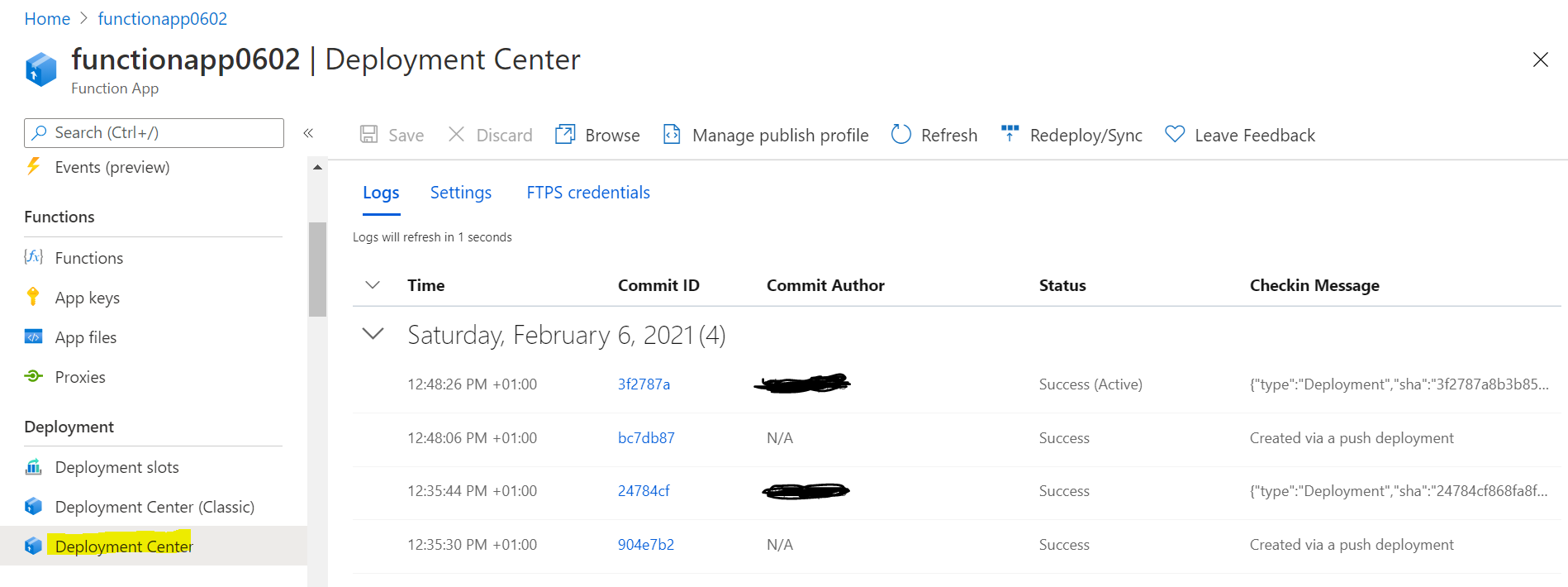Click the Redeploy/Sync icon

click(x=1010, y=134)
